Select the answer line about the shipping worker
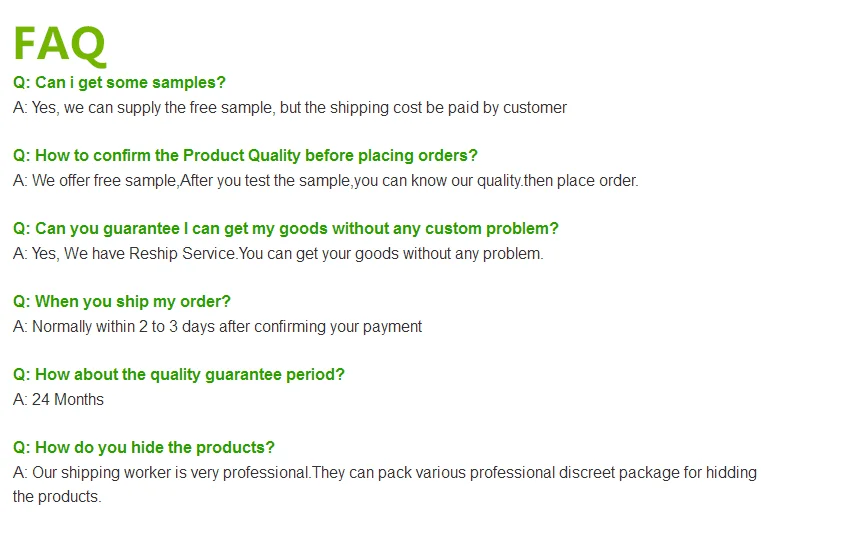843x554 pixels. point(385,473)
